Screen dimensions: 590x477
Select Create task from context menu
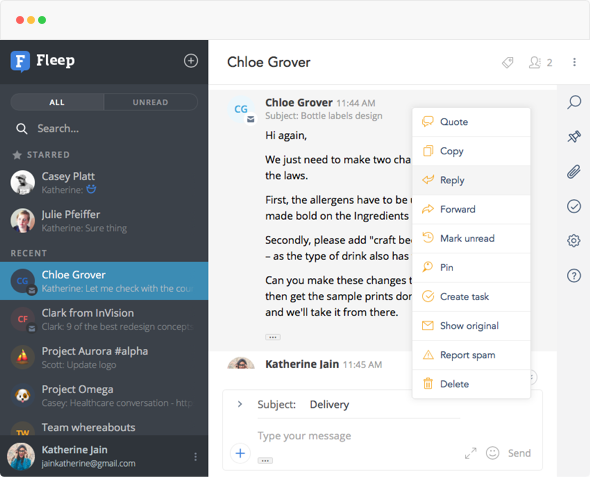pos(471,297)
